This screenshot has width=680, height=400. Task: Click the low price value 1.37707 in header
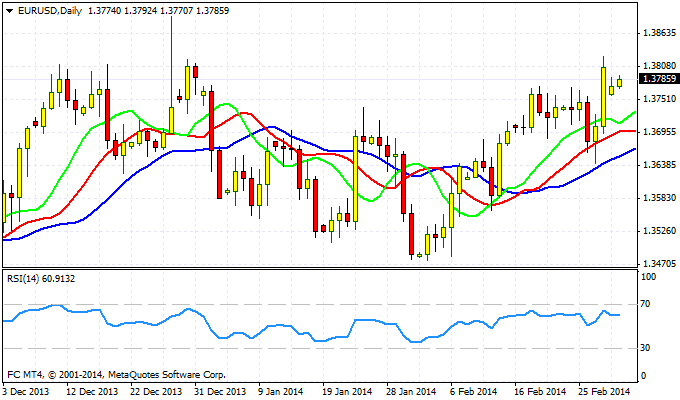click(177, 11)
